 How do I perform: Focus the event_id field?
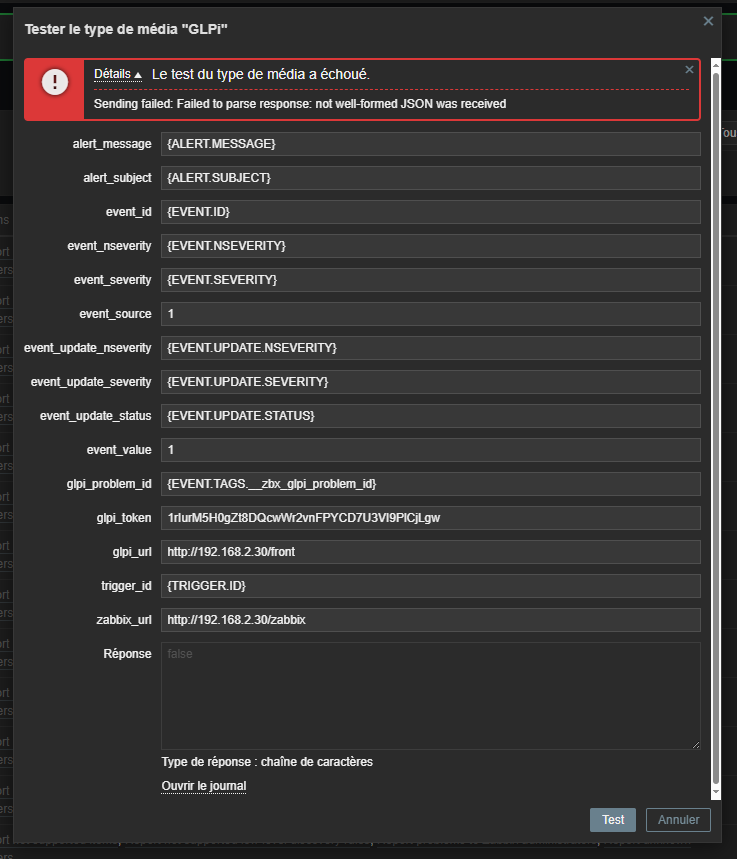click(x=430, y=212)
